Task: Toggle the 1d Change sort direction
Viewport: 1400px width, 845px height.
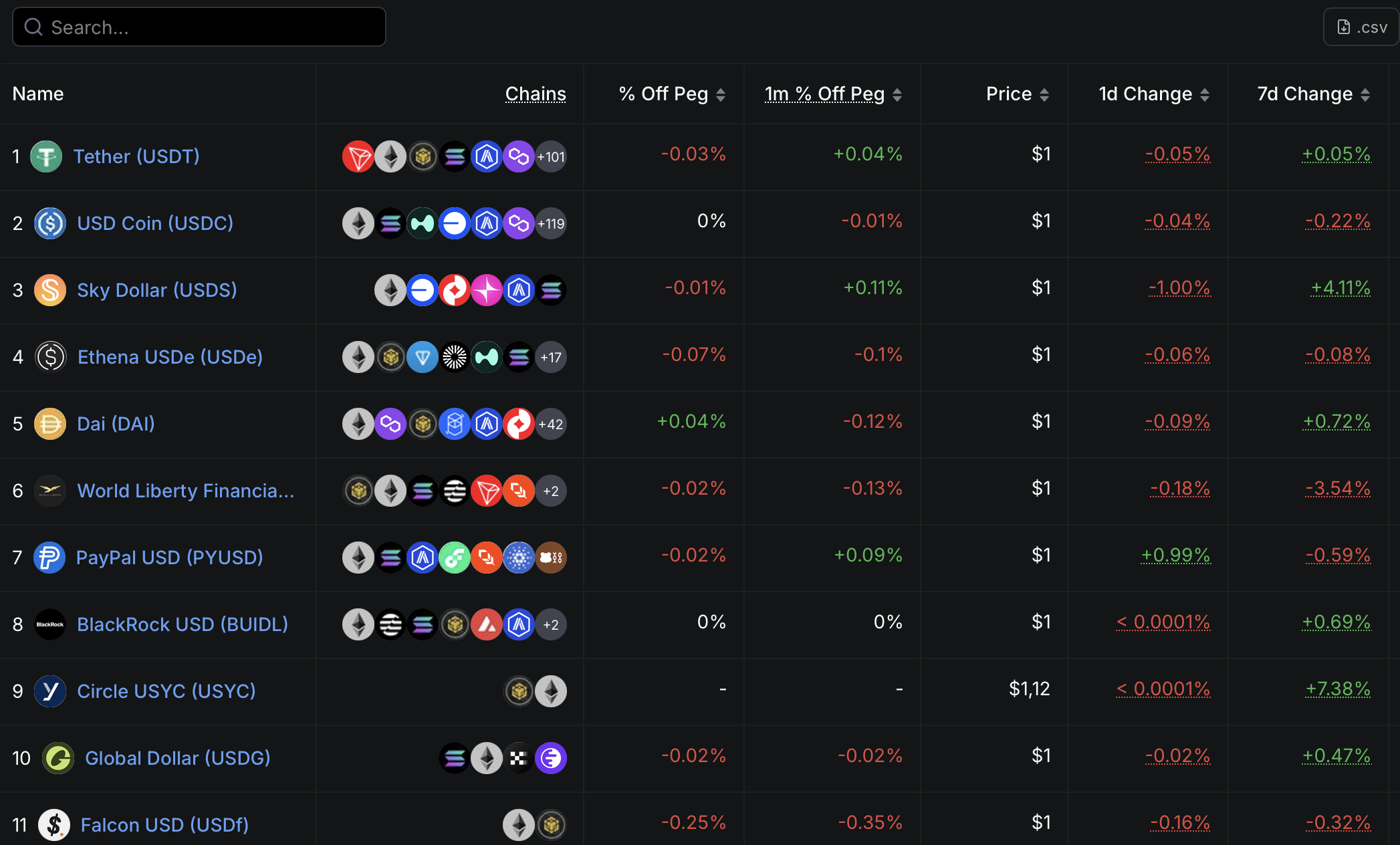Action: [1205, 94]
